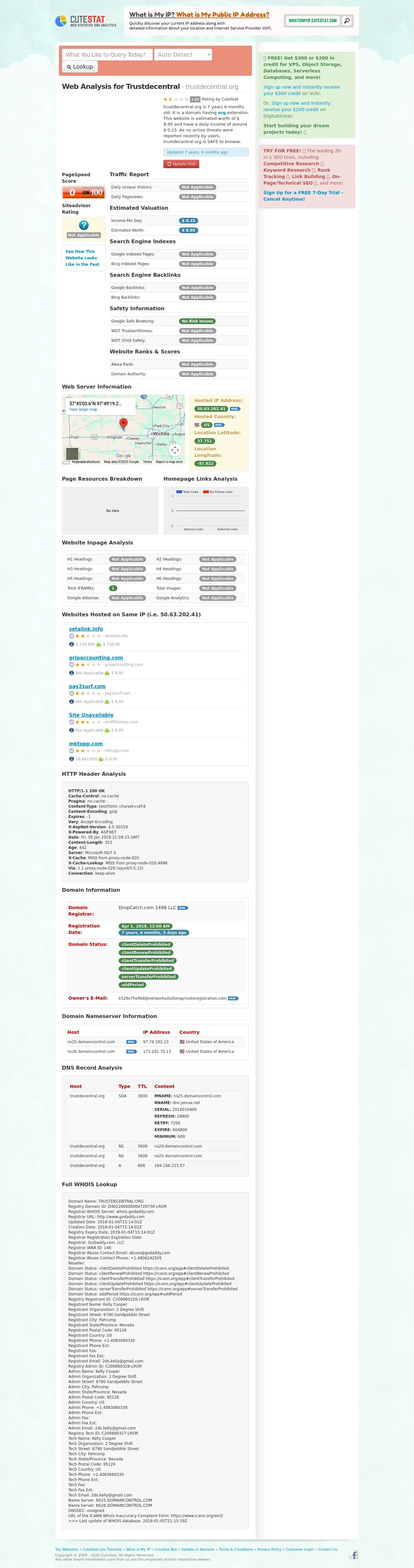414x1568 pixels.
Task: Click See How This Website Looks in the Past
Action: point(82,258)
